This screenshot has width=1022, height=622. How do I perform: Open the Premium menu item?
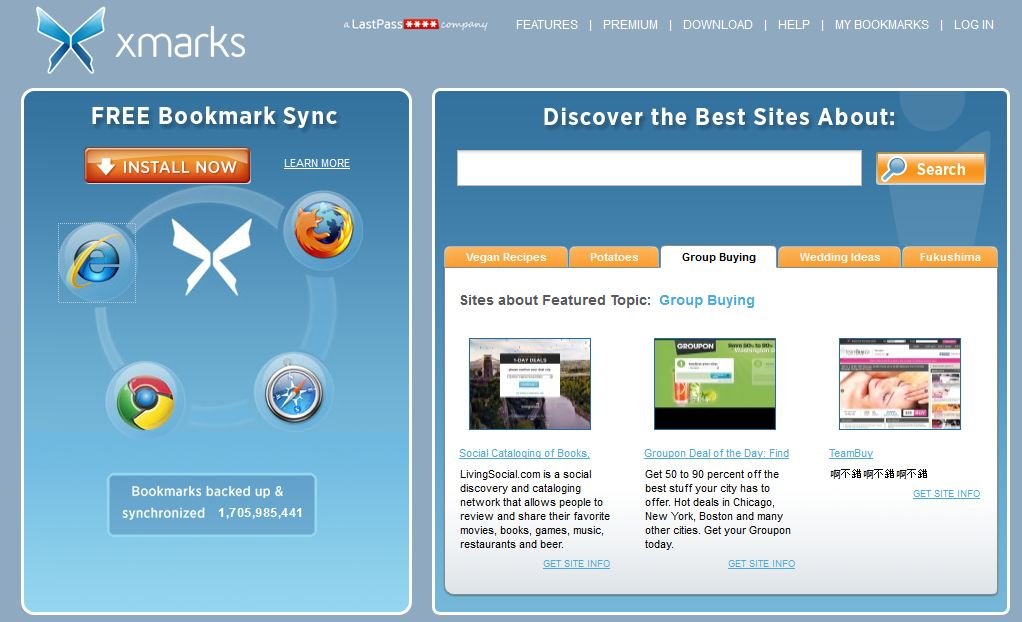pos(630,25)
